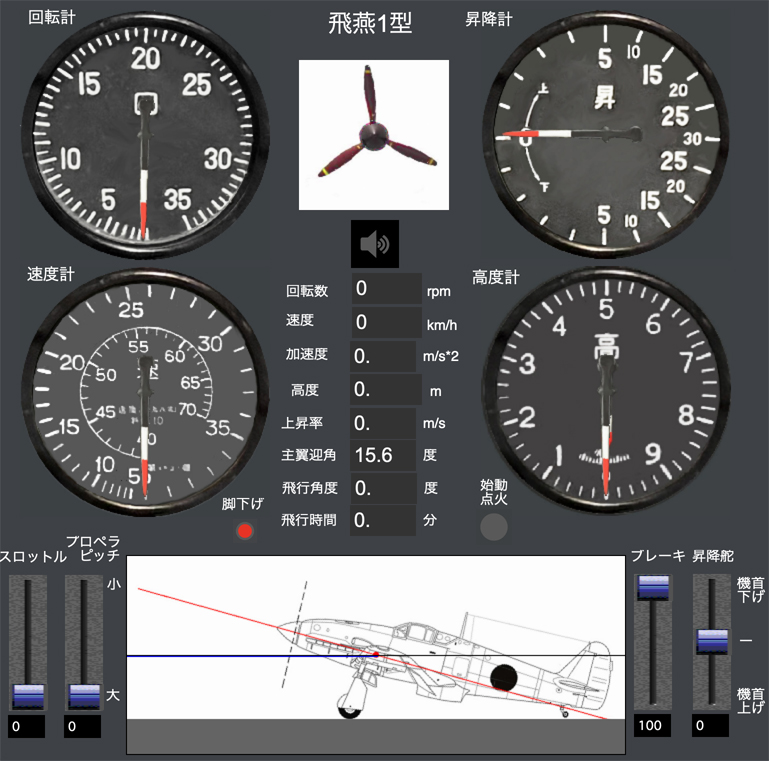Image resolution: width=769 pixels, height=761 pixels.
Task: Click the ブレーキ brake slider handle
Action: [x=652, y=588]
